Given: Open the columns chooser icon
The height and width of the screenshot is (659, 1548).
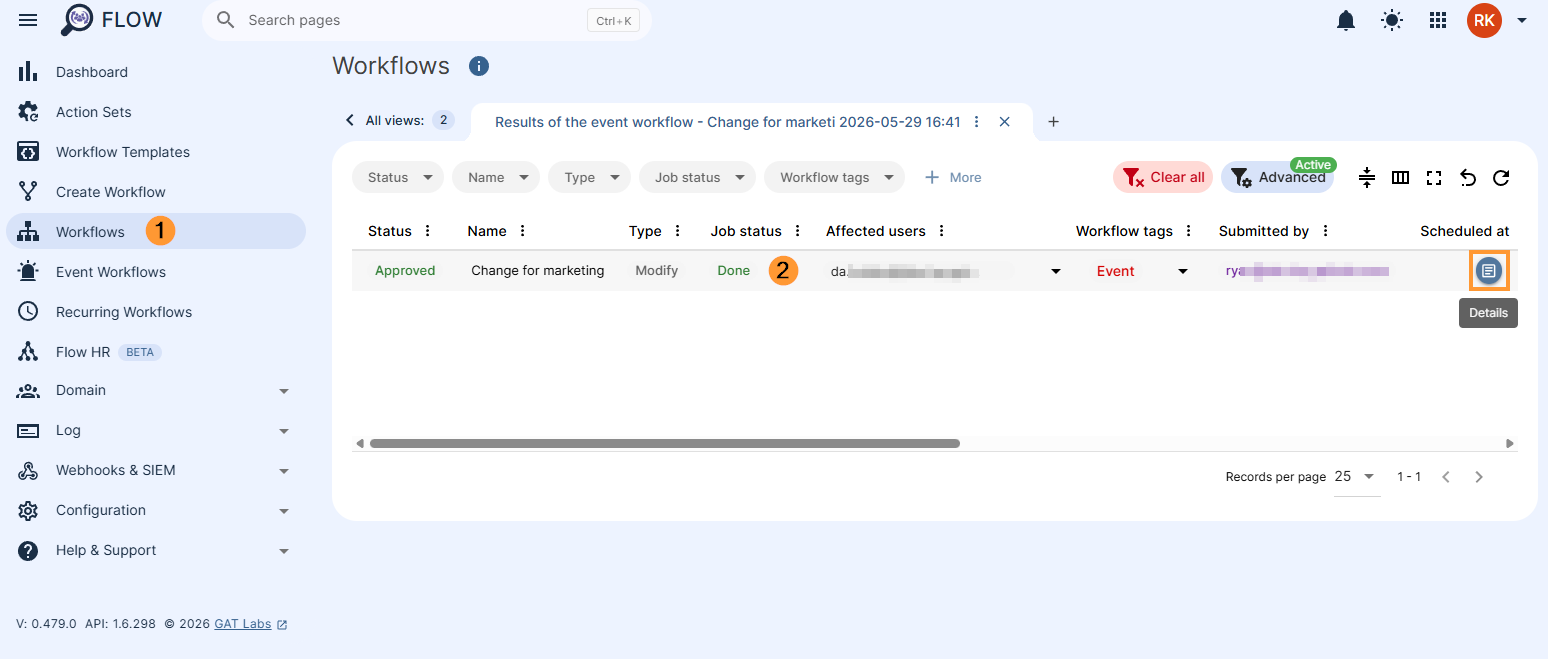Looking at the screenshot, I should [1401, 178].
